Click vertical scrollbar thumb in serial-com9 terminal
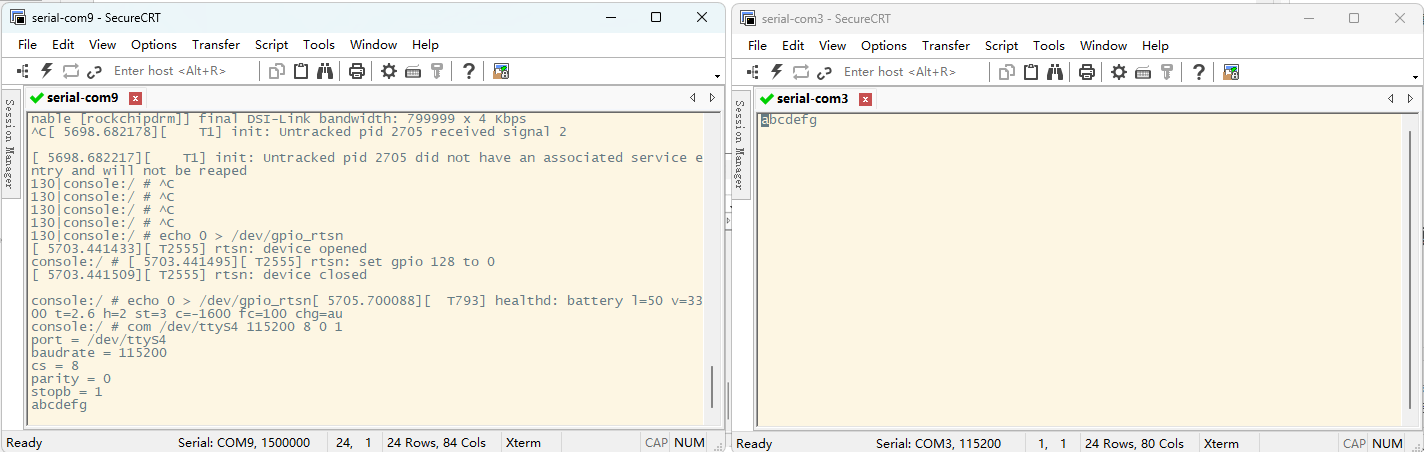Viewport: 1424px width, 452px height. (x=713, y=386)
